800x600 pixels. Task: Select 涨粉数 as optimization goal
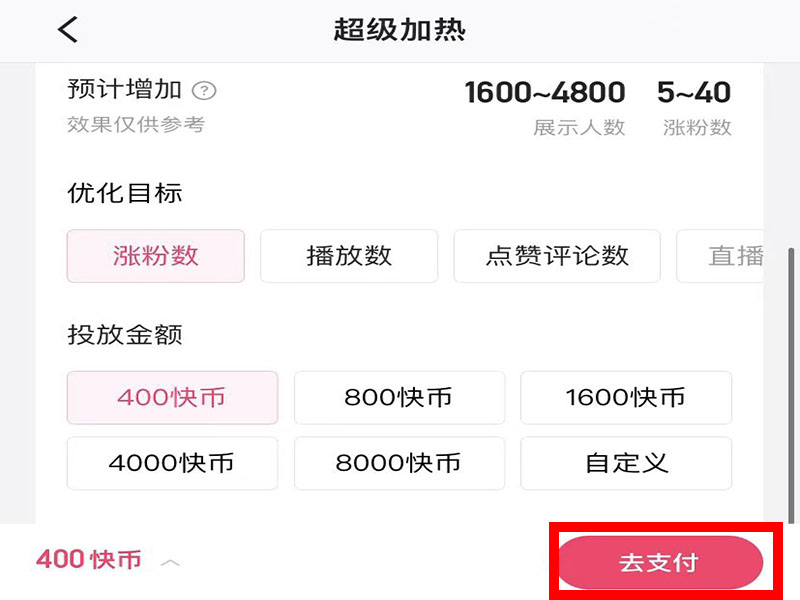pos(155,256)
